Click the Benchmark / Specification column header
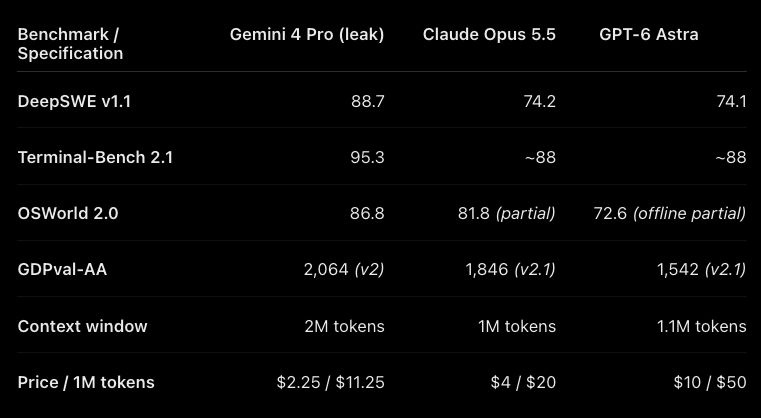The height and width of the screenshot is (418, 761). pos(70,44)
